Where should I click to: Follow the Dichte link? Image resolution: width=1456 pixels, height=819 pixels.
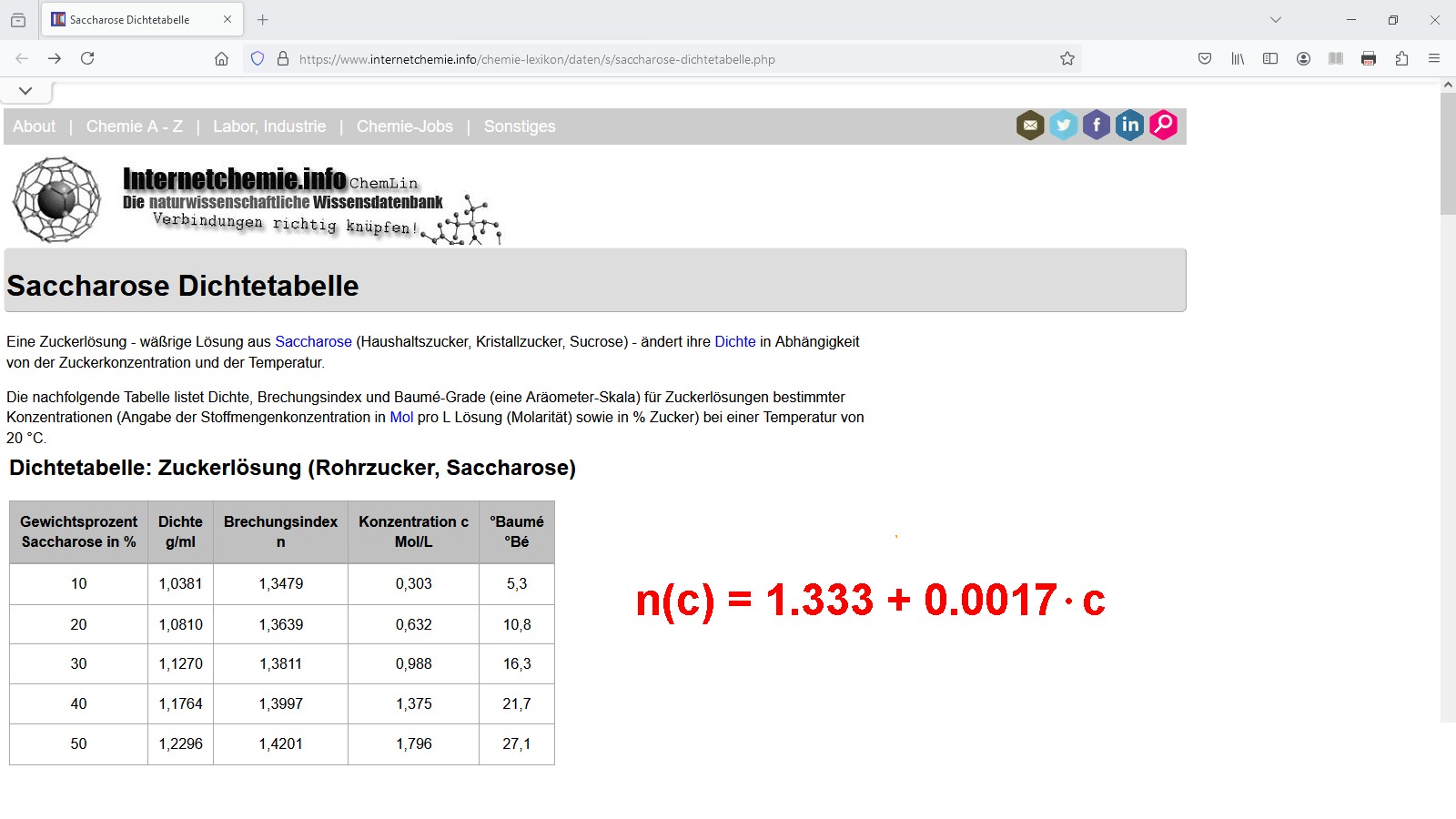point(735,341)
